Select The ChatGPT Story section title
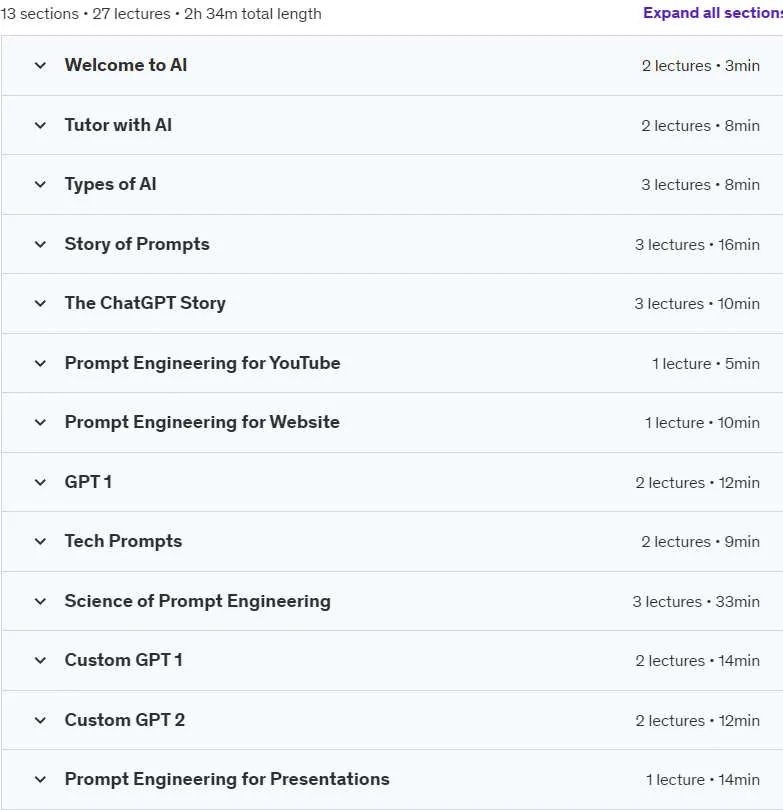783x810 pixels. pyautogui.click(x=145, y=303)
